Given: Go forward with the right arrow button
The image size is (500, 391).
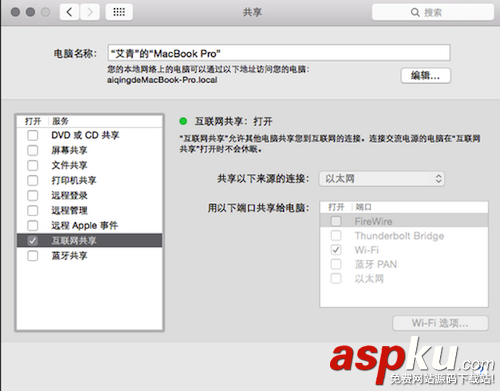Looking at the screenshot, I should coord(90,12).
